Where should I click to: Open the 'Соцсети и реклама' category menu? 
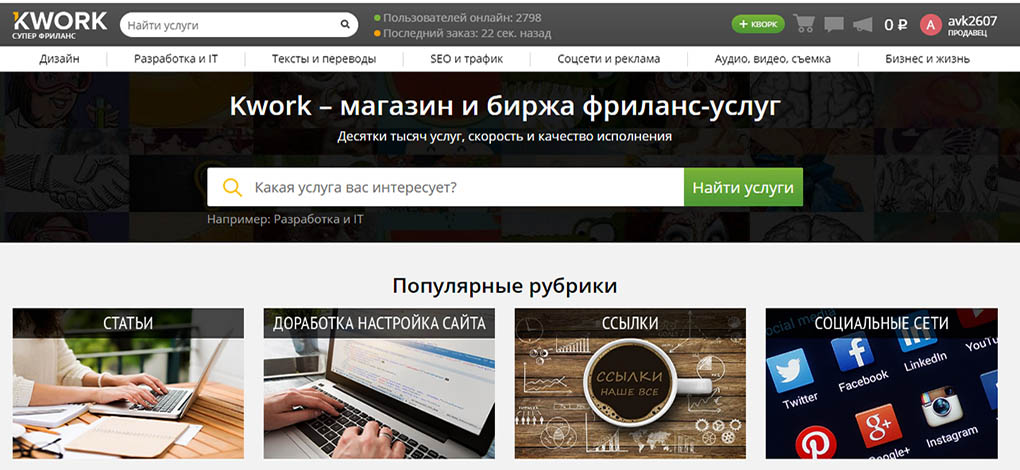click(x=609, y=59)
